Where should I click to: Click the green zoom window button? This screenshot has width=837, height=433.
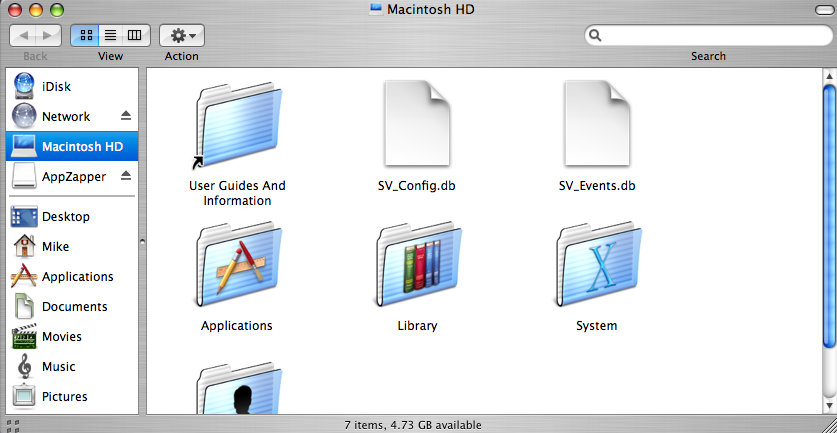pyautogui.click(x=57, y=10)
